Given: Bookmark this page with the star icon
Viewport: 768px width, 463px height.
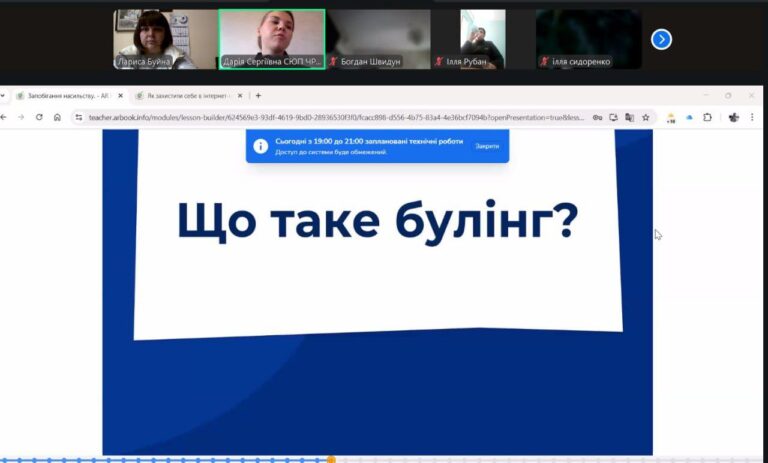Looking at the screenshot, I should (646, 117).
